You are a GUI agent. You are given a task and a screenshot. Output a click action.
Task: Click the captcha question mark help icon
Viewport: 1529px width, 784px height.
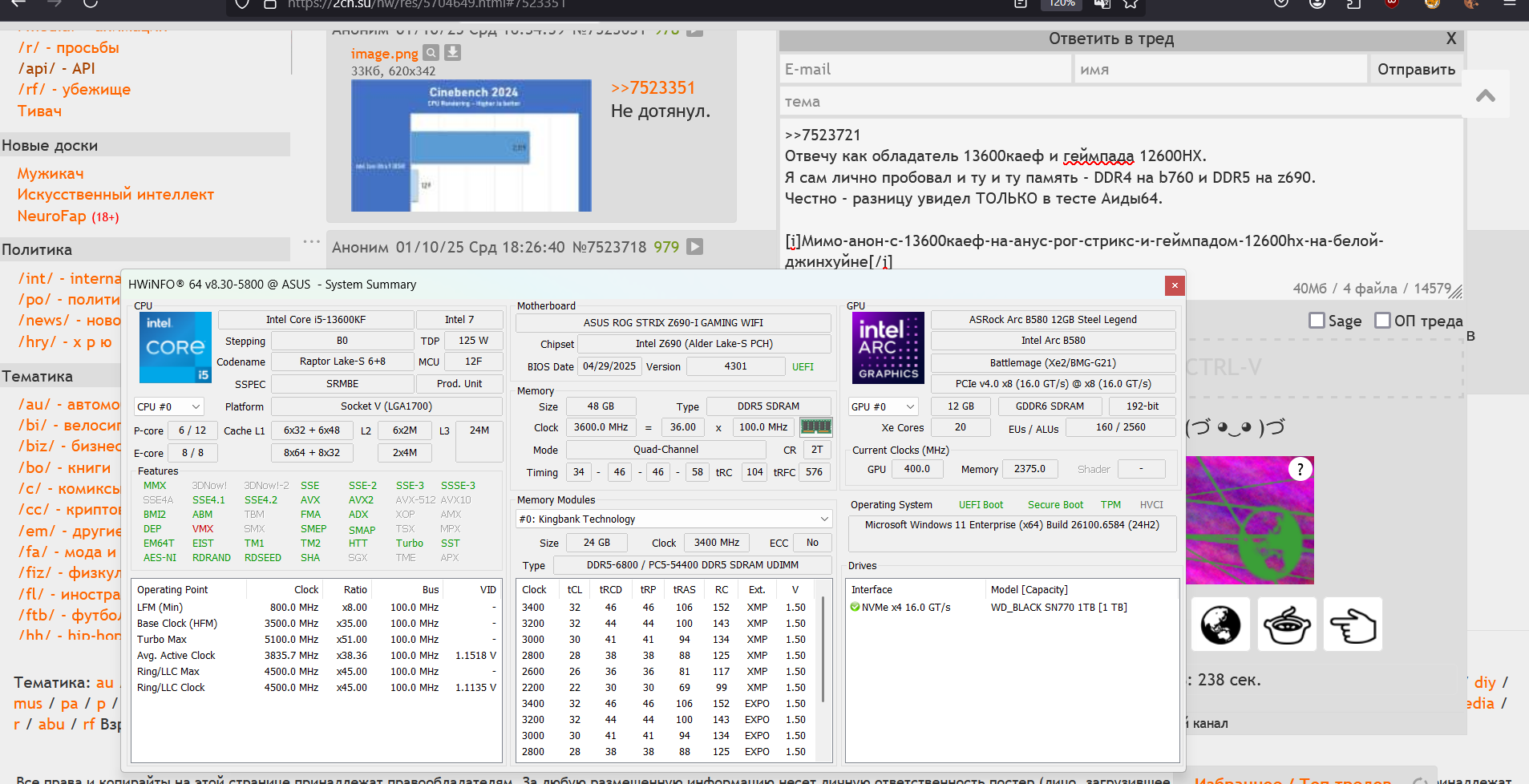pos(1300,469)
